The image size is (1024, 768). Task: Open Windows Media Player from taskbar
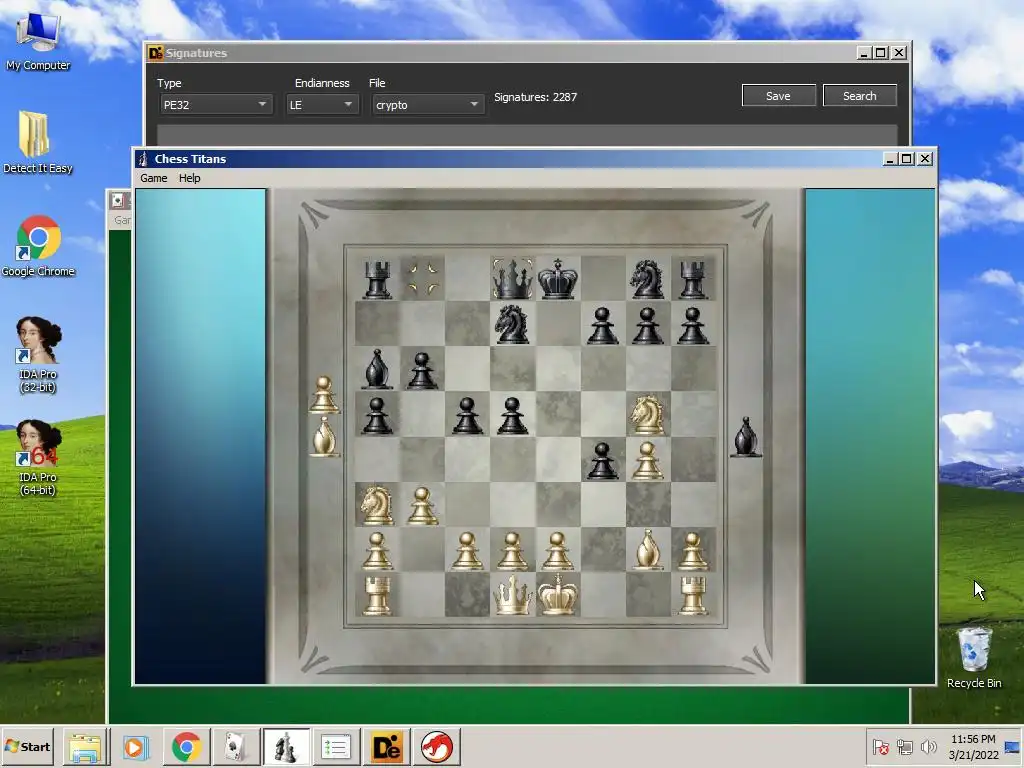[136, 747]
